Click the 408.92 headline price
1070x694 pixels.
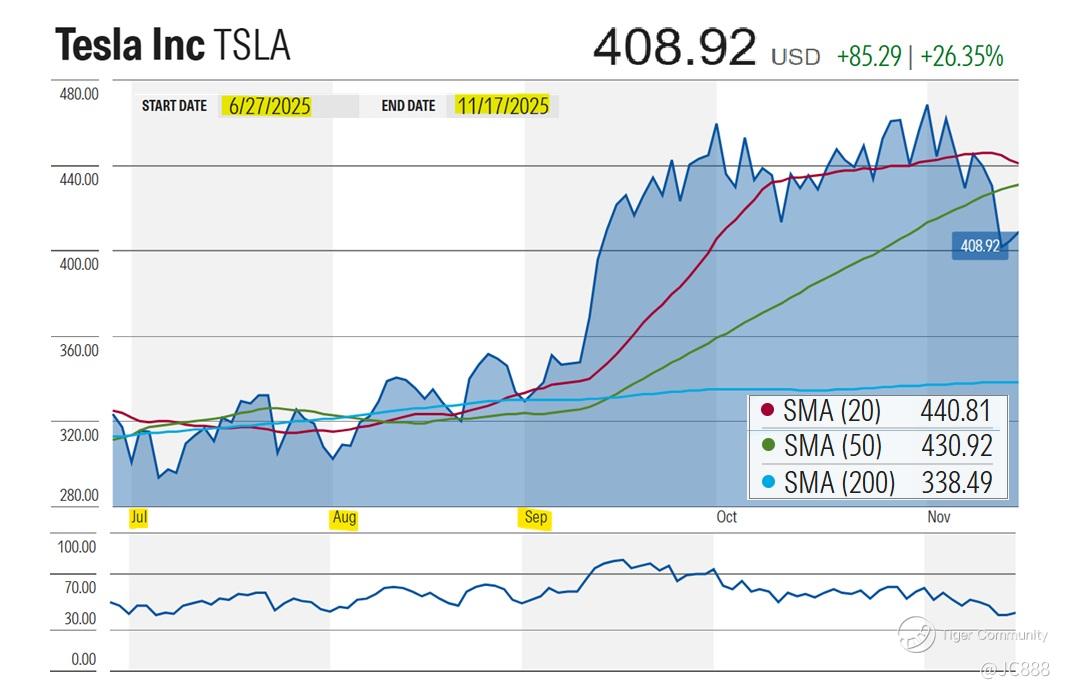click(x=675, y=47)
